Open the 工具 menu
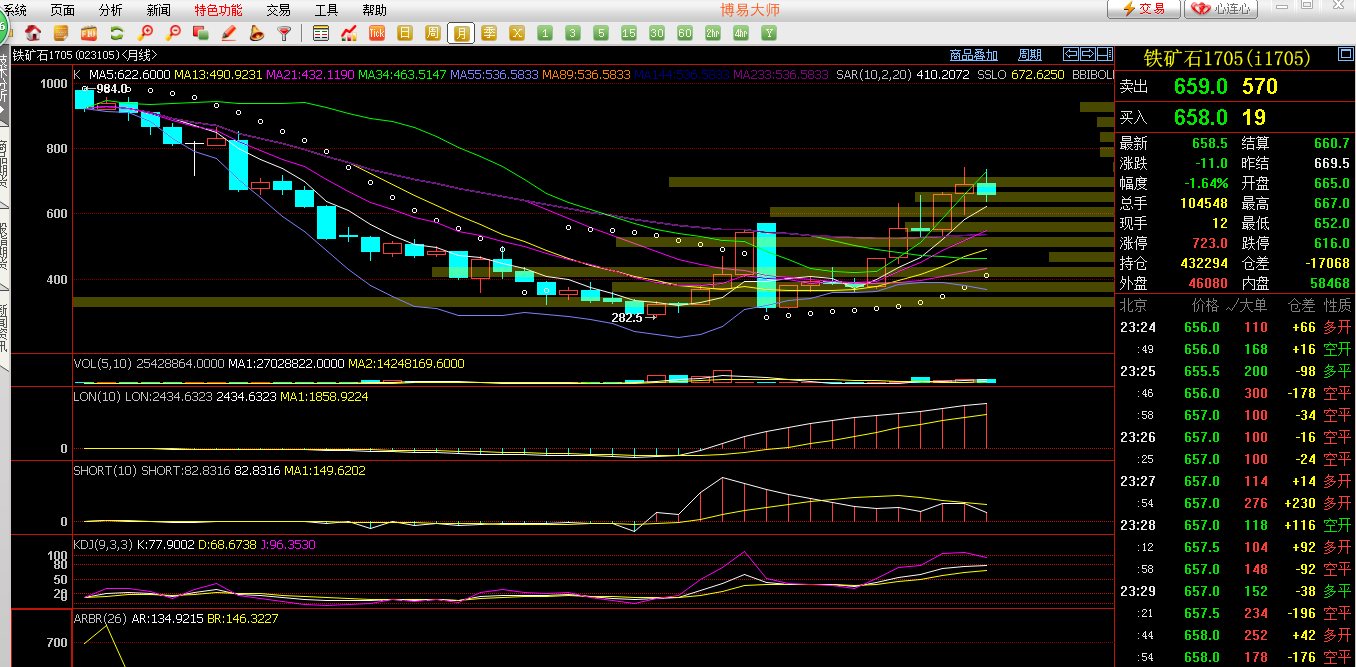The height and width of the screenshot is (667, 1356). [327, 9]
